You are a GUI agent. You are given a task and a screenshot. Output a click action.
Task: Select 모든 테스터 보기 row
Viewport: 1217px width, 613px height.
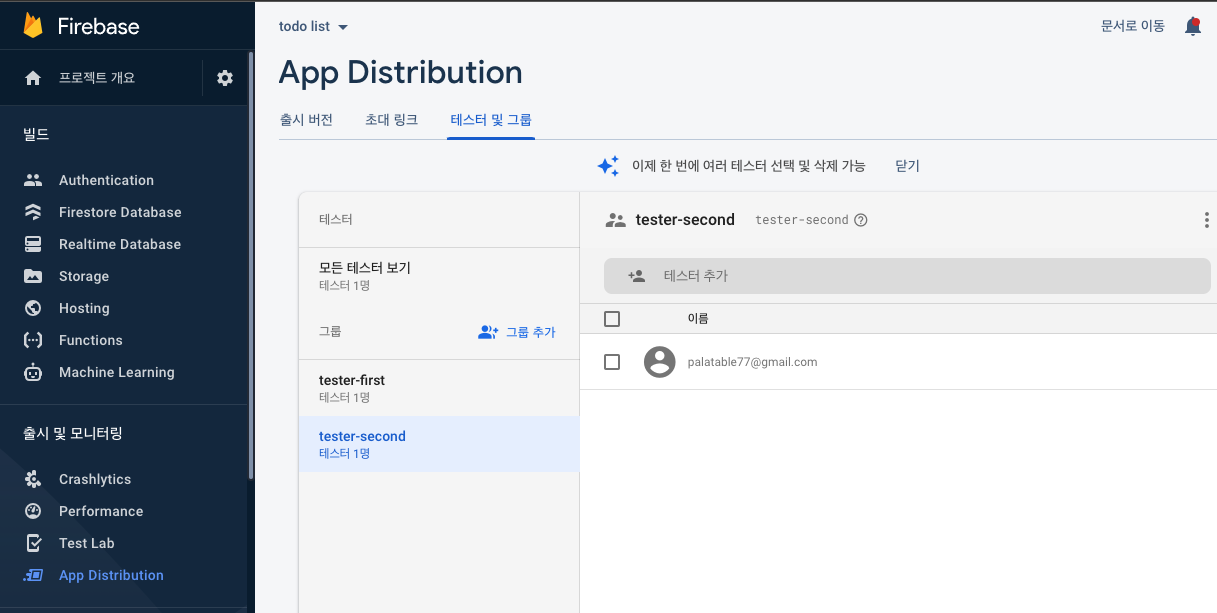pyautogui.click(x=439, y=276)
